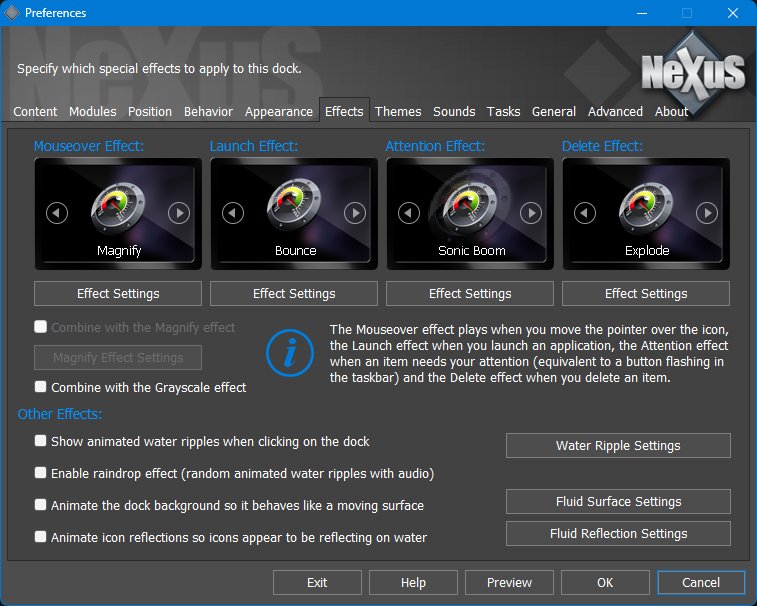Open Effect Settings for Attention Effect
Image resolution: width=757 pixels, height=606 pixels.
[x=470, y=294]
